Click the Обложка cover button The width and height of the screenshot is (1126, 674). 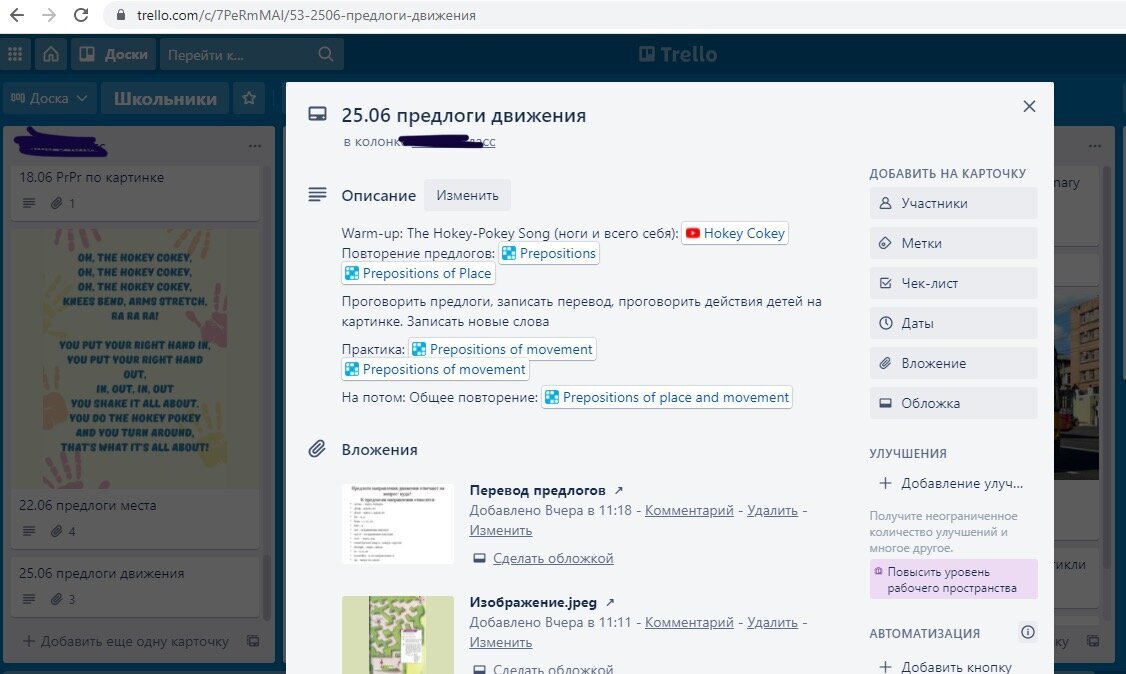tap(953, 403)
